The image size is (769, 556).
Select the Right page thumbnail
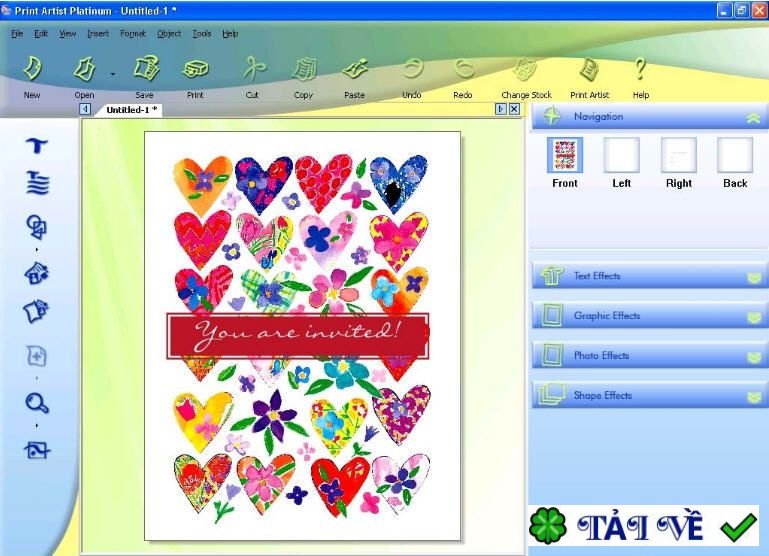tap(679, 155)
